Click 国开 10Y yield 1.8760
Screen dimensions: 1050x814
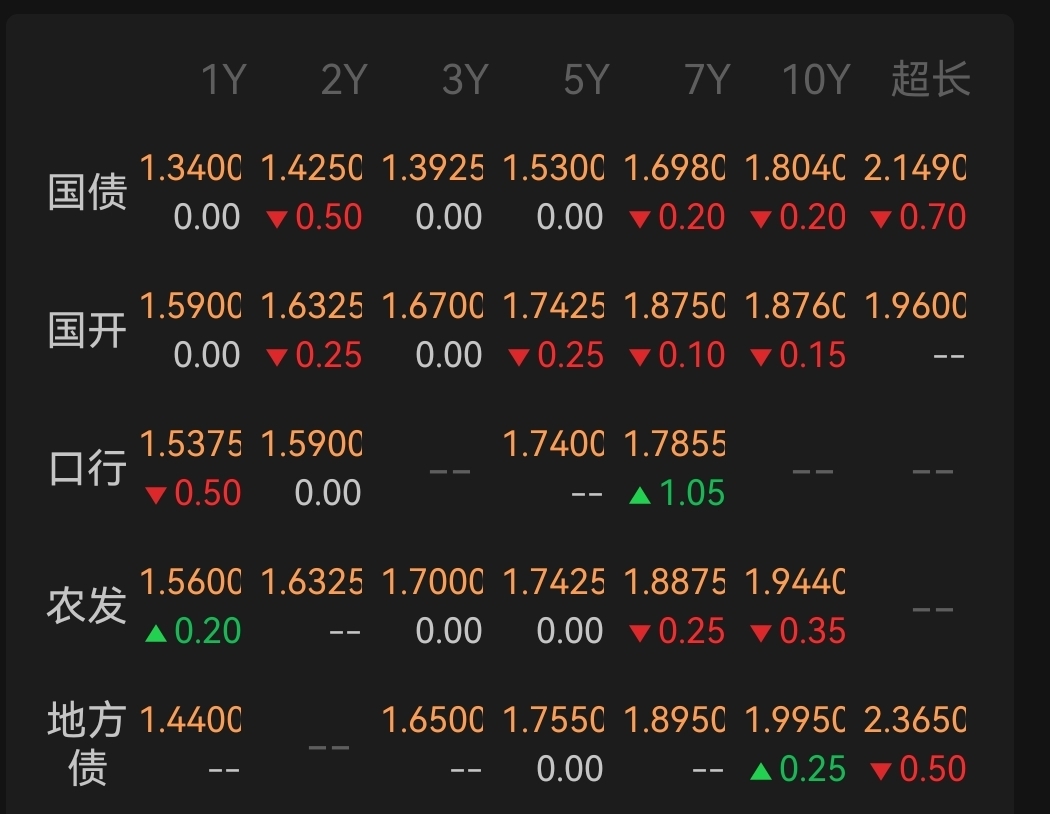pos(795,306)
